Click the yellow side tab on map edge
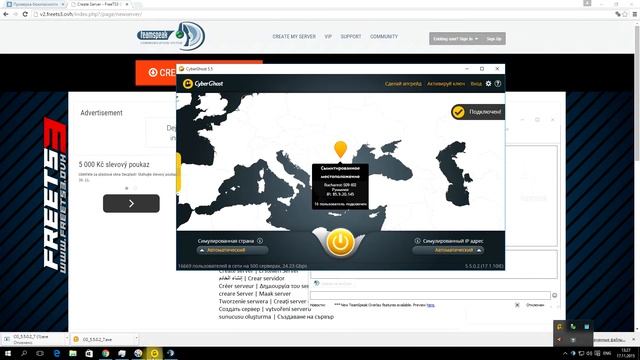 click(178, 173)
